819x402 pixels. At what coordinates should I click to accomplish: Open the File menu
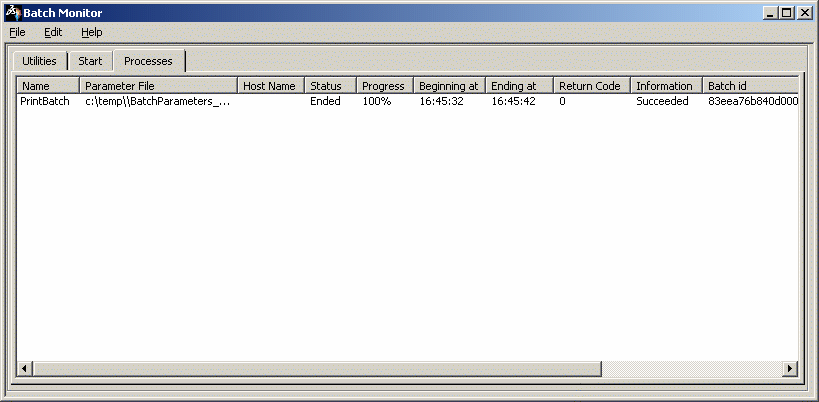17,32
